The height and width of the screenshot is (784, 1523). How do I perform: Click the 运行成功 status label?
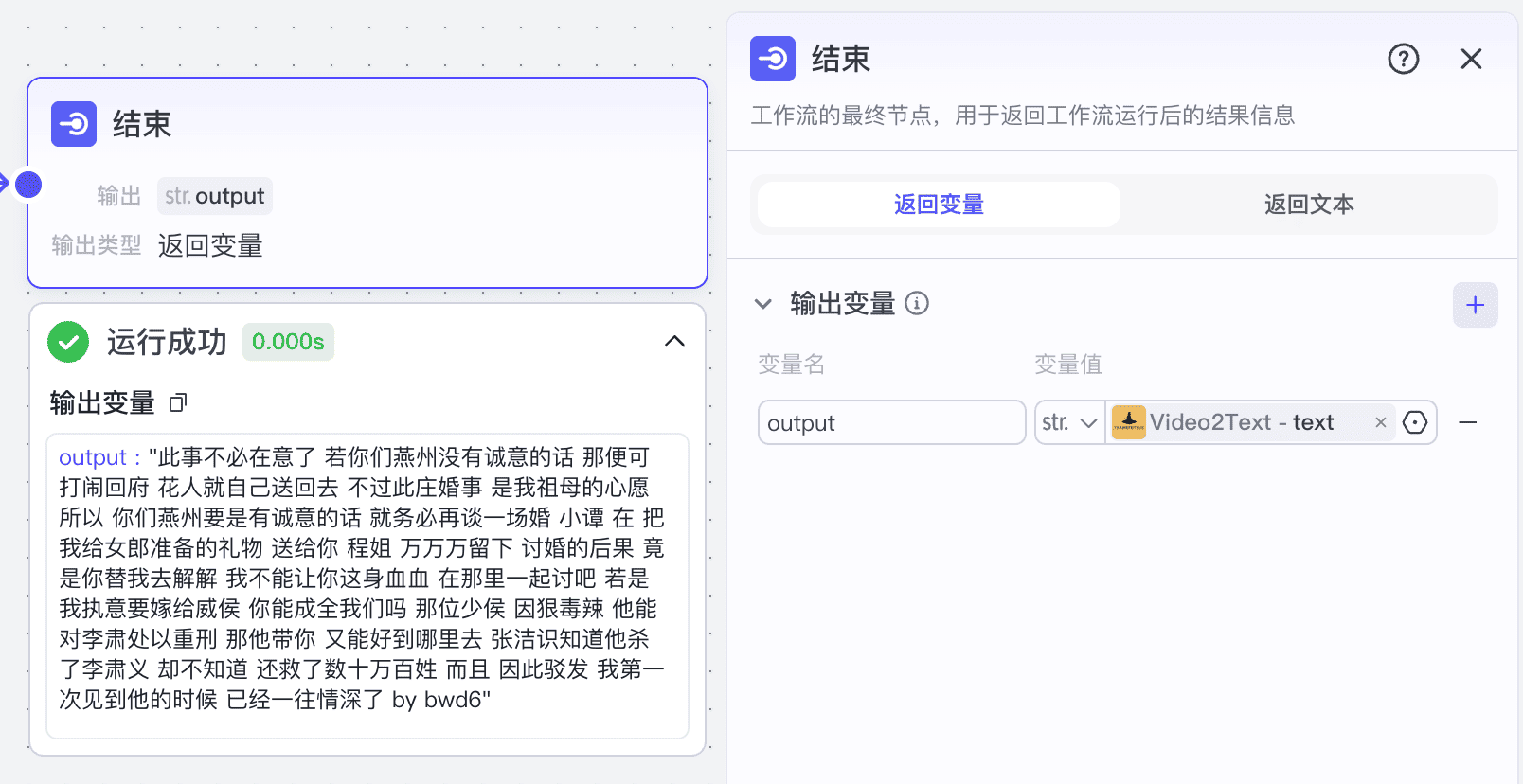pos(167,342)
